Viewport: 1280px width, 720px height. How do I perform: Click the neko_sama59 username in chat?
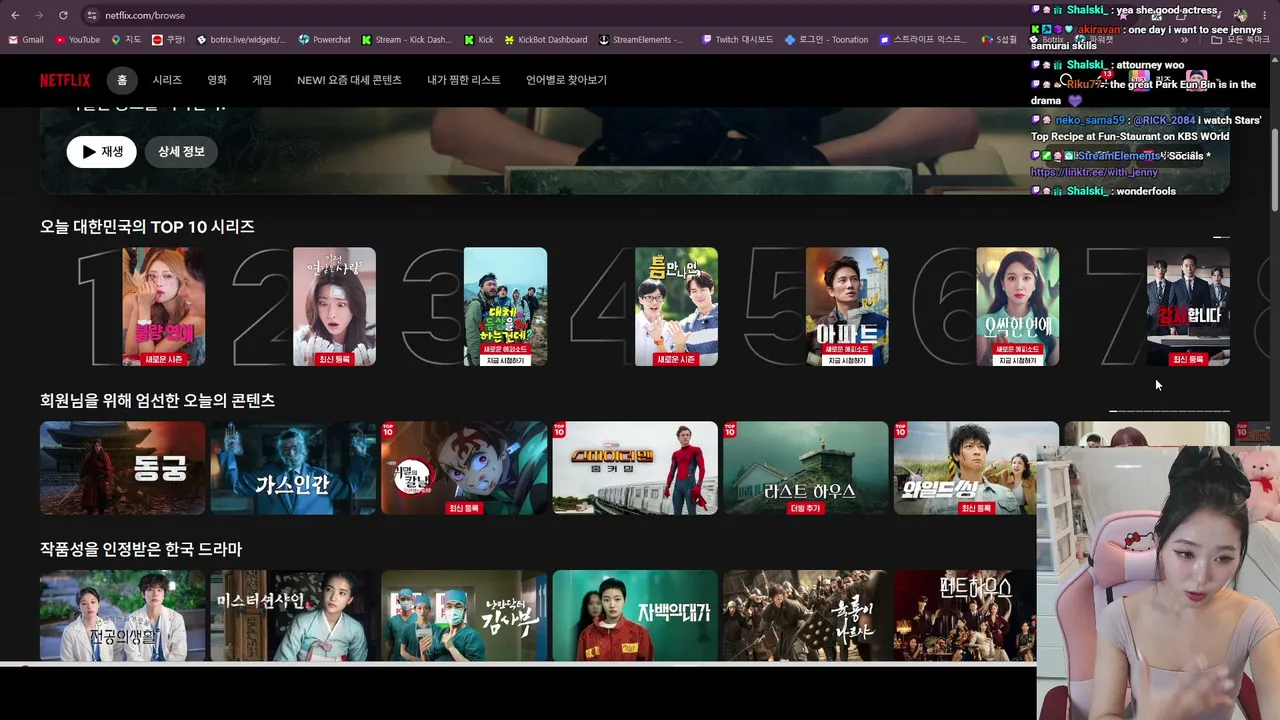1092,120
